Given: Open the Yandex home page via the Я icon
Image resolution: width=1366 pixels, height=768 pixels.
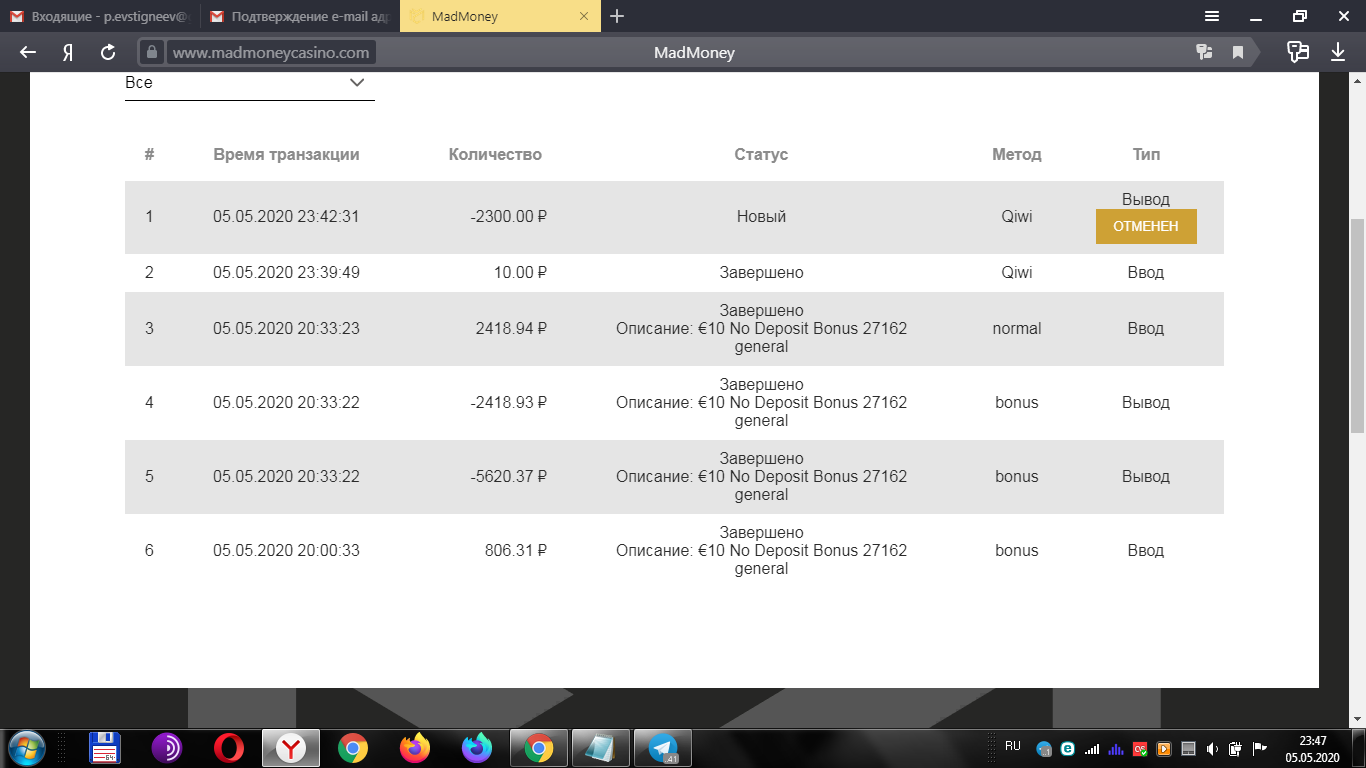Looking at the screenshot, I should click(x=68, y=52).
